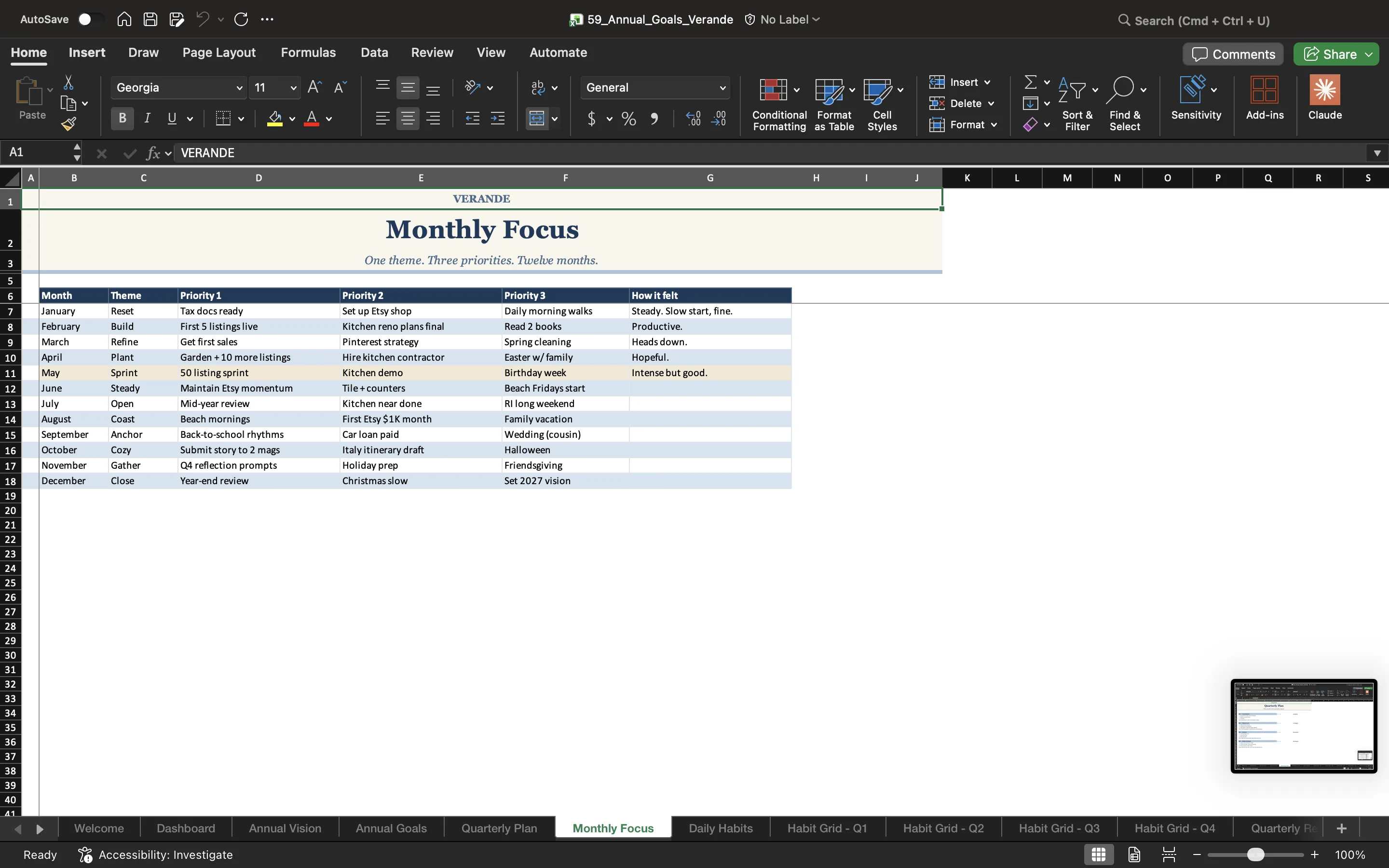Viewport: 1389px width, 868px height.
Task: Click the Percent Style icon
Action: click(628, 119)
